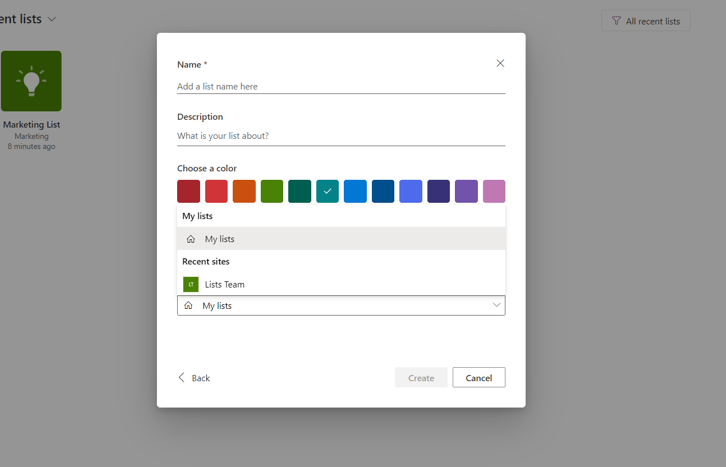Choose the orange color swatch
Viewport: 726px width, 467px height.
pyautogui.click(x=244, y=191)
